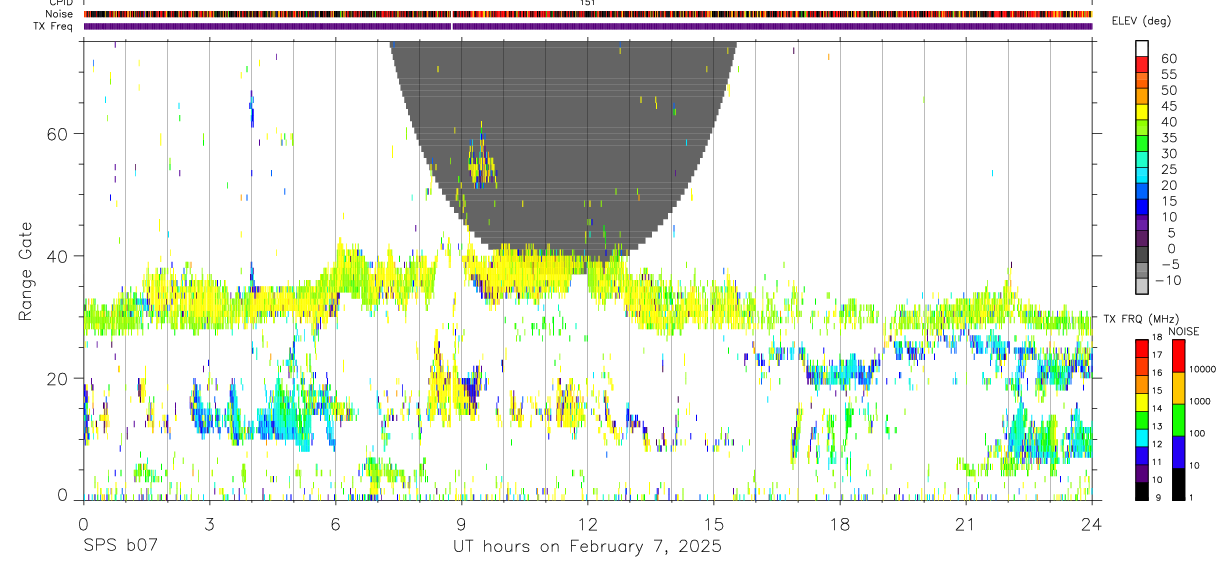Click the 35 label on ELEV scale
Viewport: 1228px width, 567px height.
(1168, 138)
